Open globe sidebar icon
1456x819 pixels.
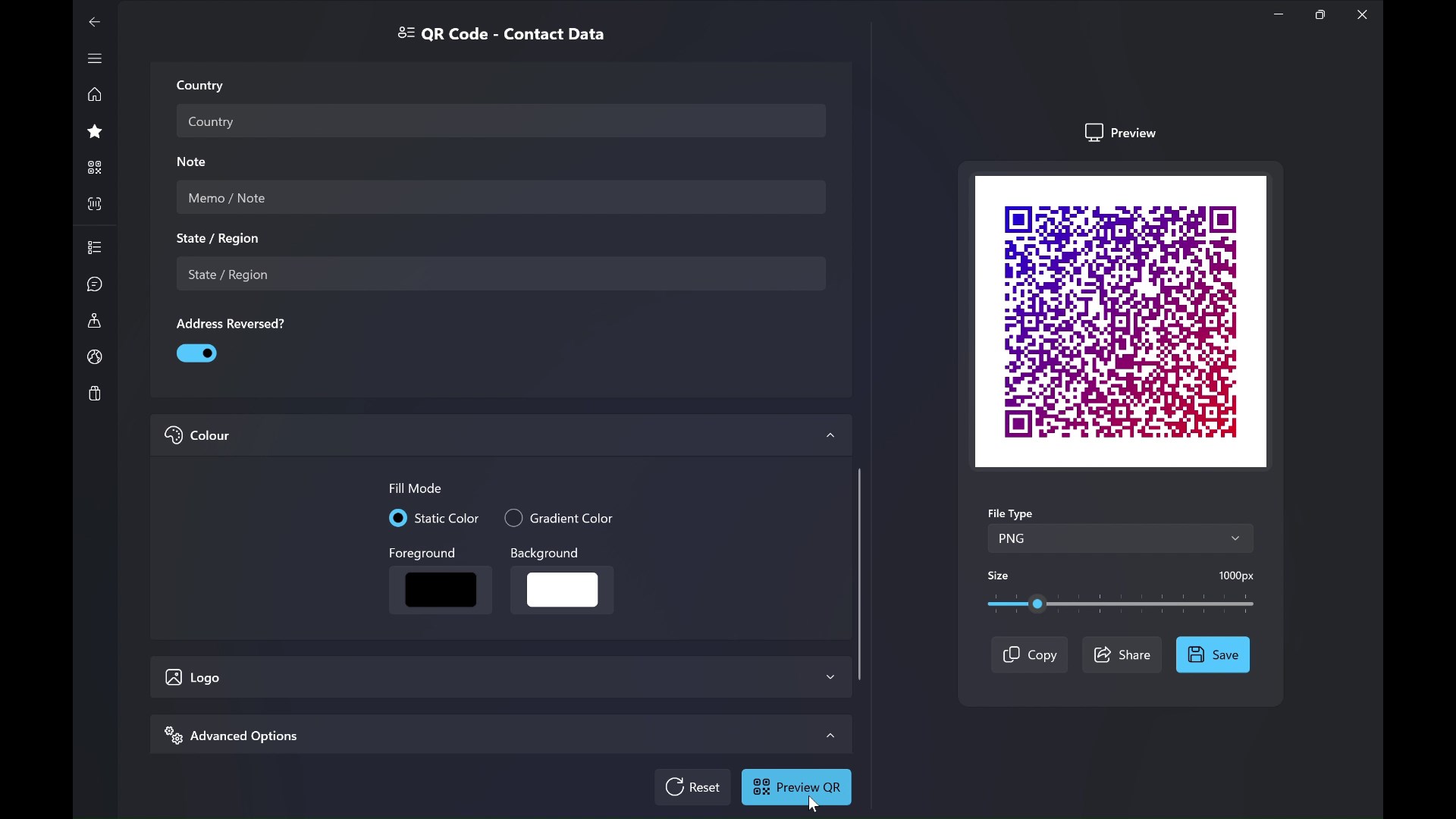tap(94, 357)
